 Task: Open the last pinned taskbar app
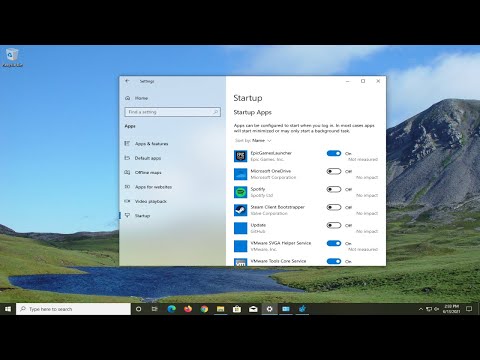302,309
